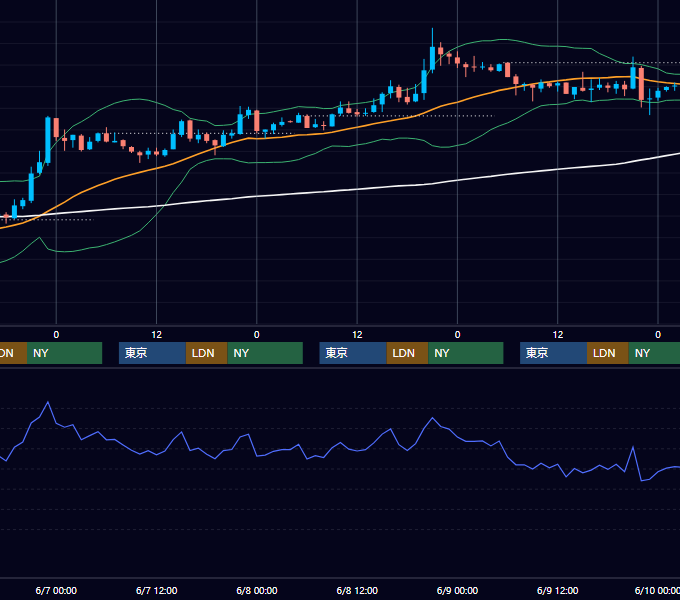Click the NY session block after 6/9 LDN
The image size is (680, 600).
(654, 353)
